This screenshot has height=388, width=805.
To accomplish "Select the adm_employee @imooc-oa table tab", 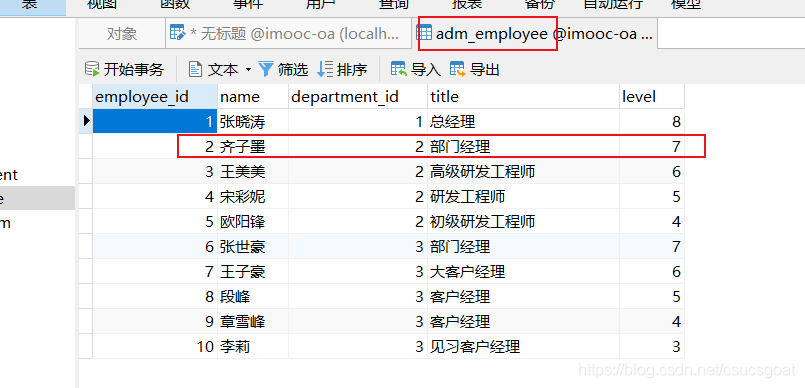I will coord(534,34).
